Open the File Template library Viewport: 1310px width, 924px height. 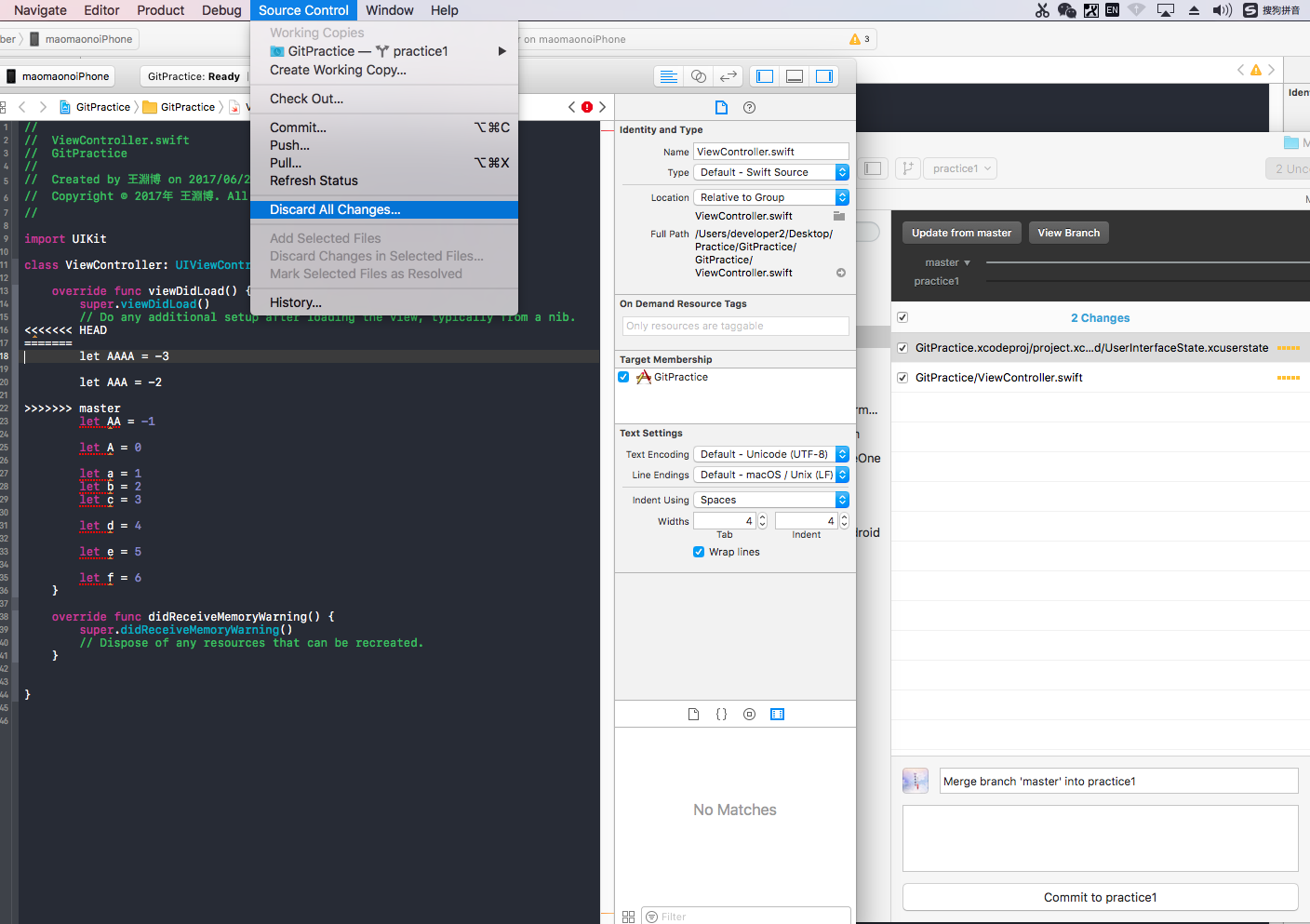[693, 715]
